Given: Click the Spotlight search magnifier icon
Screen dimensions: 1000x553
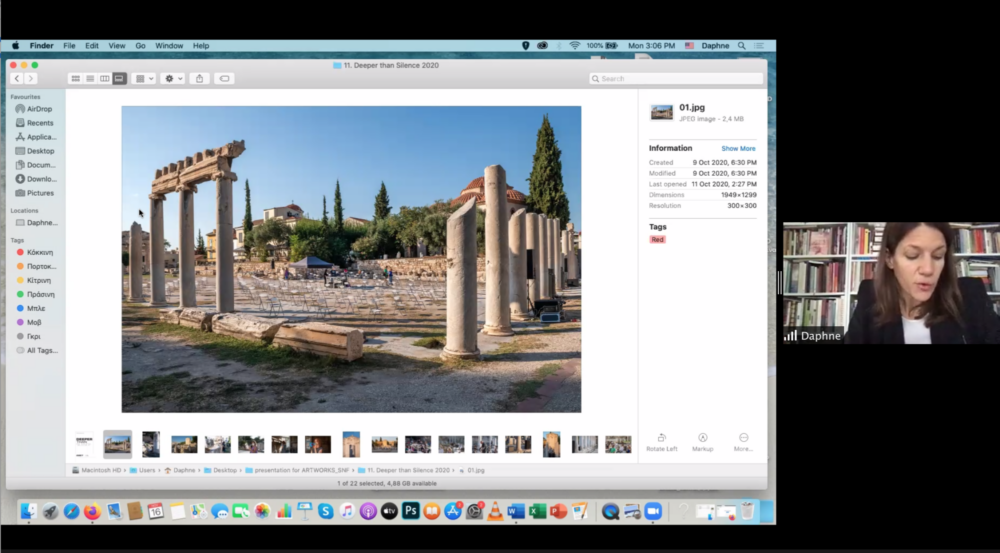Looking at the screenshot, I should tap(742, 46).
